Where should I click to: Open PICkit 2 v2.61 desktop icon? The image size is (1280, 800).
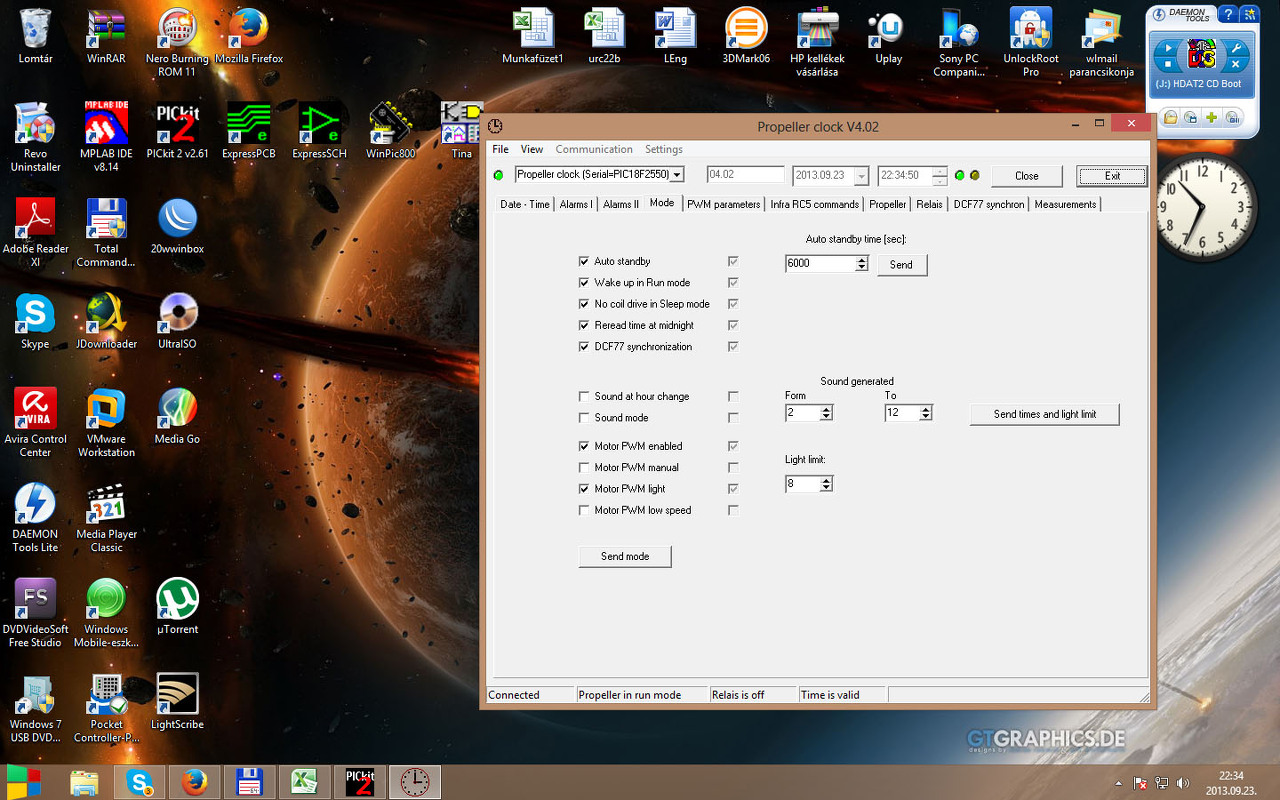pyautogui.click(x=177, y=128)
